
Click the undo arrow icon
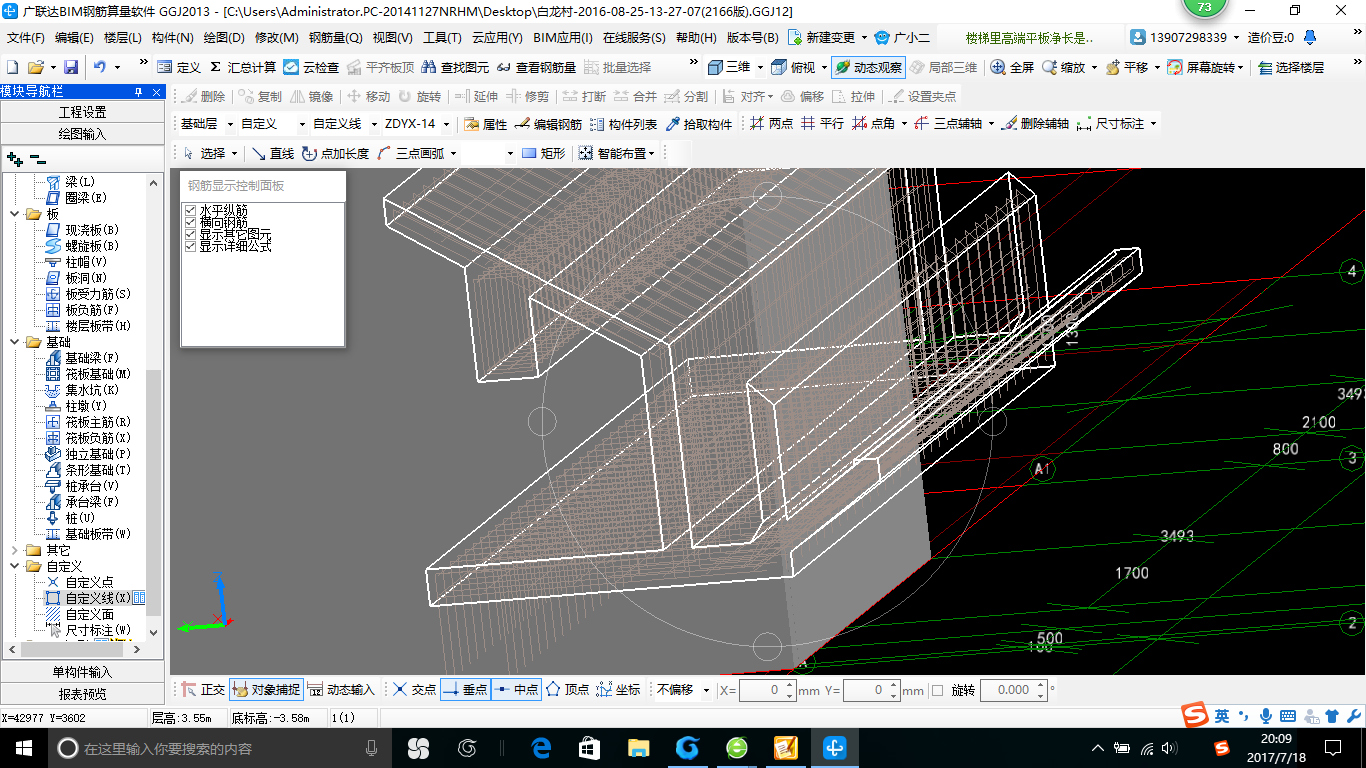pos(100,67)
